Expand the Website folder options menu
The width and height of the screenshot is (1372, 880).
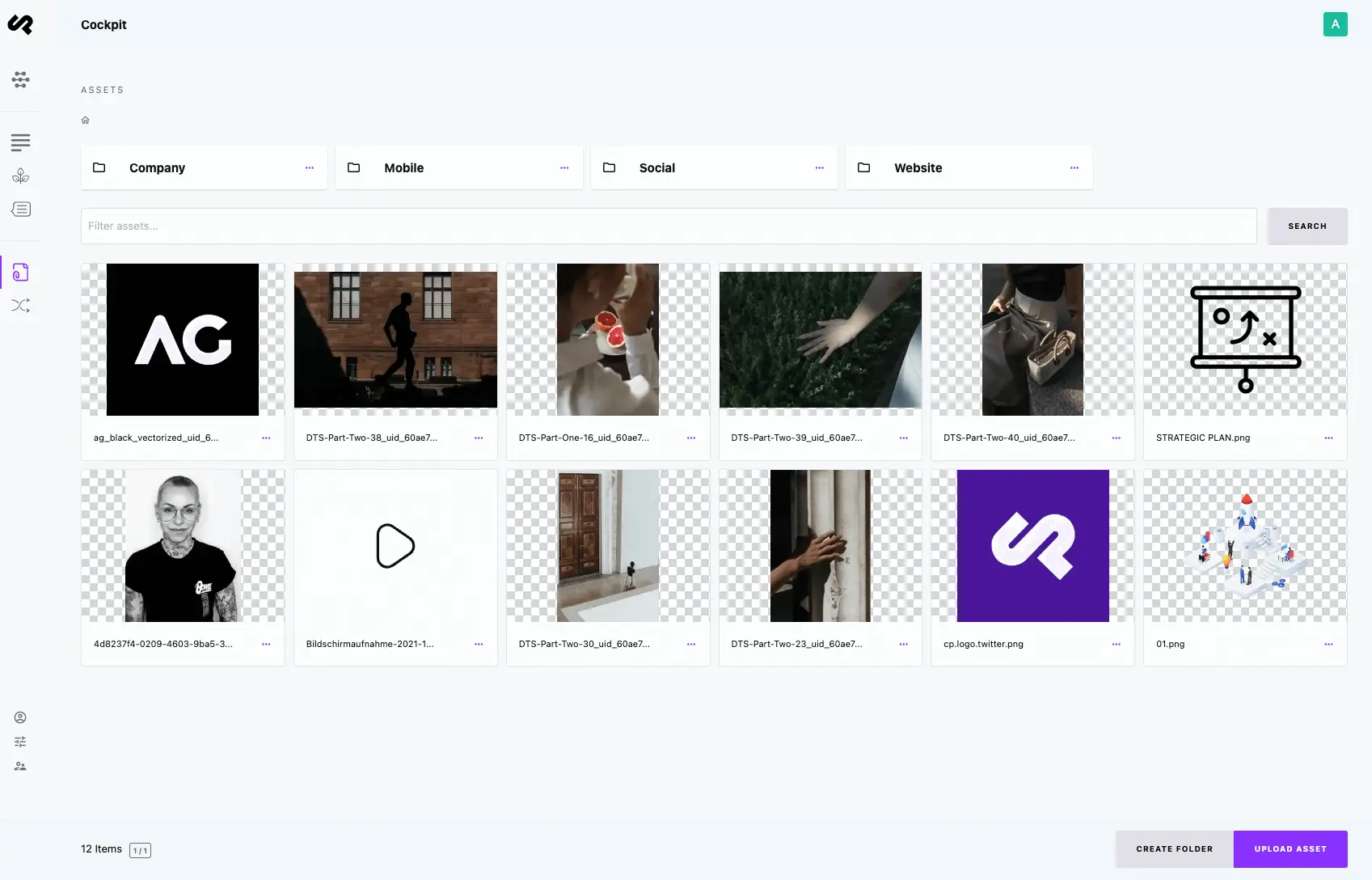pos(1074,168)
